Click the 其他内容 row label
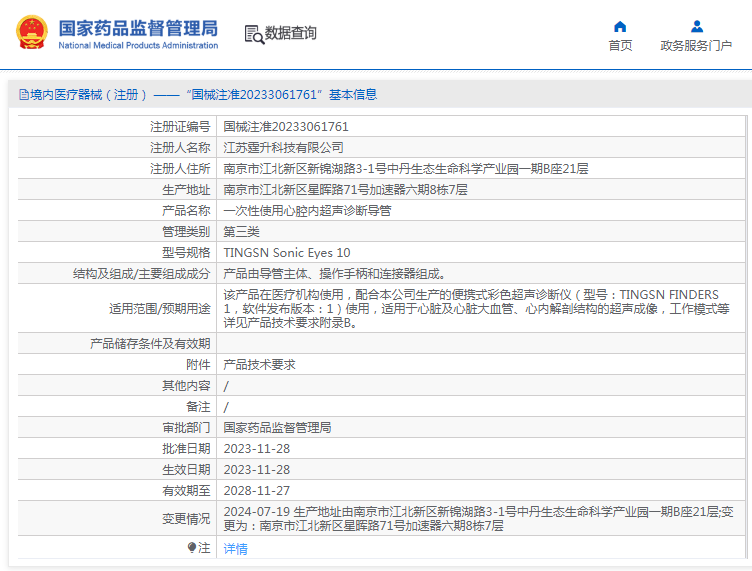The width and height of the screenshot is (752, 571). click(x=186, y=386)
